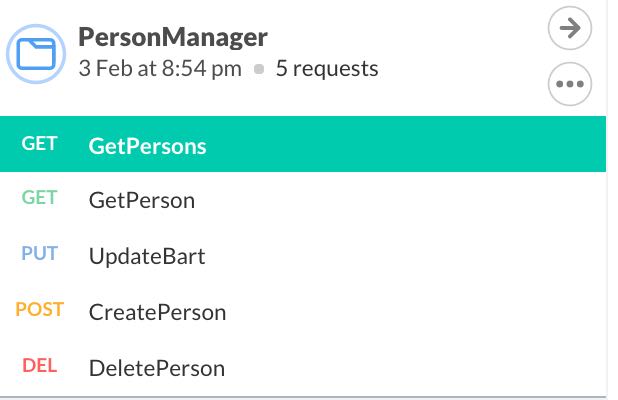Click the PersonManager collection title
618x400 pixels.
172,38
